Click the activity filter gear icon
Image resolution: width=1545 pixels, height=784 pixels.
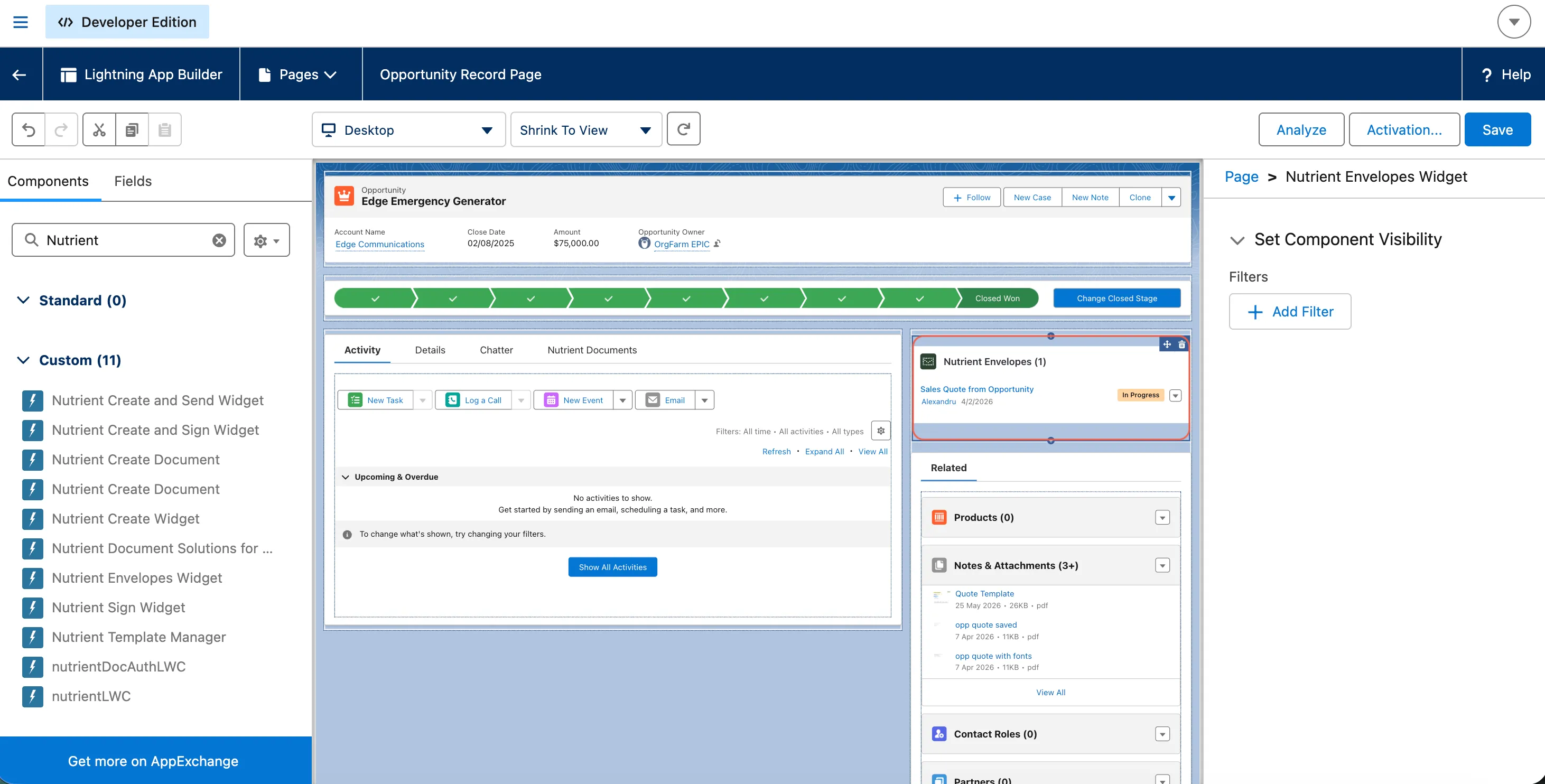click(x=880, y=431)
